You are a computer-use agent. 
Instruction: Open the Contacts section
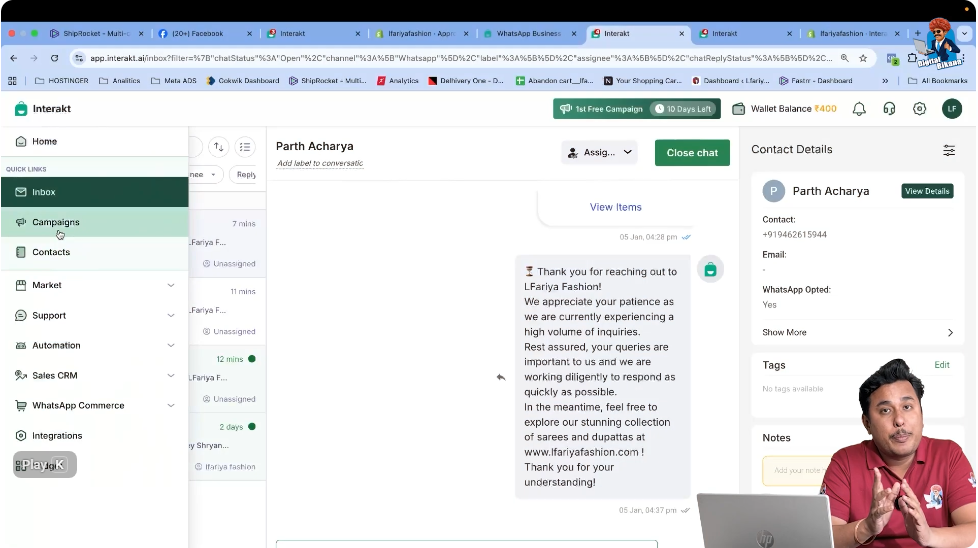(x=94, y=252)
